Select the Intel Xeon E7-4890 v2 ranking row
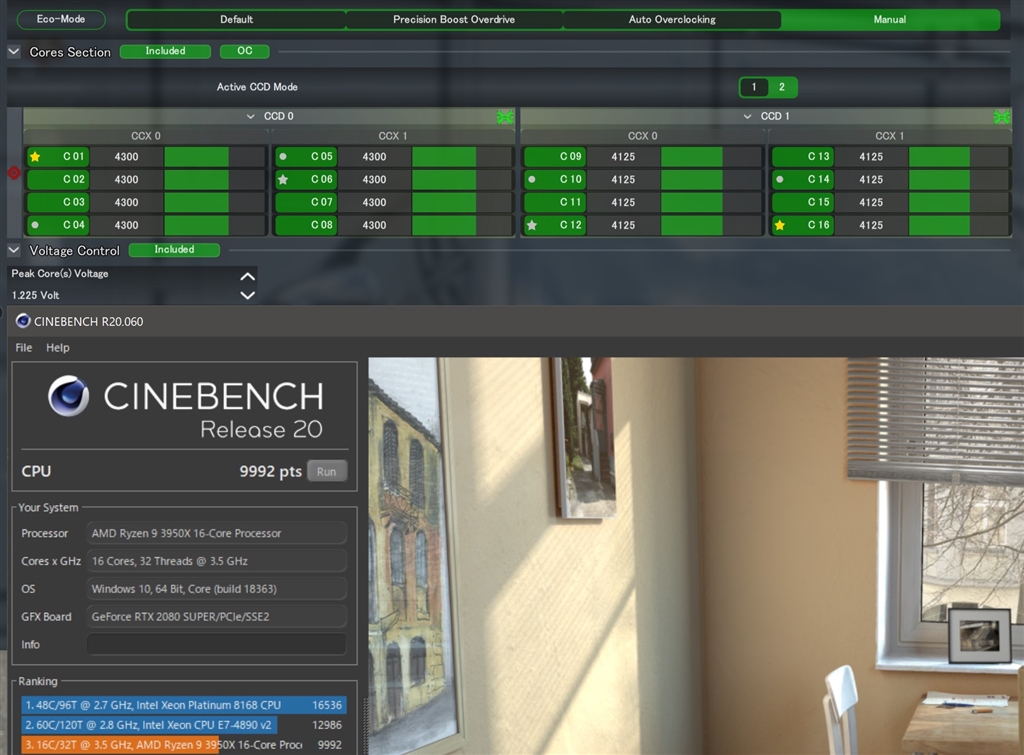Viewport: 1024px width, 755px height. tap(184, 725)
